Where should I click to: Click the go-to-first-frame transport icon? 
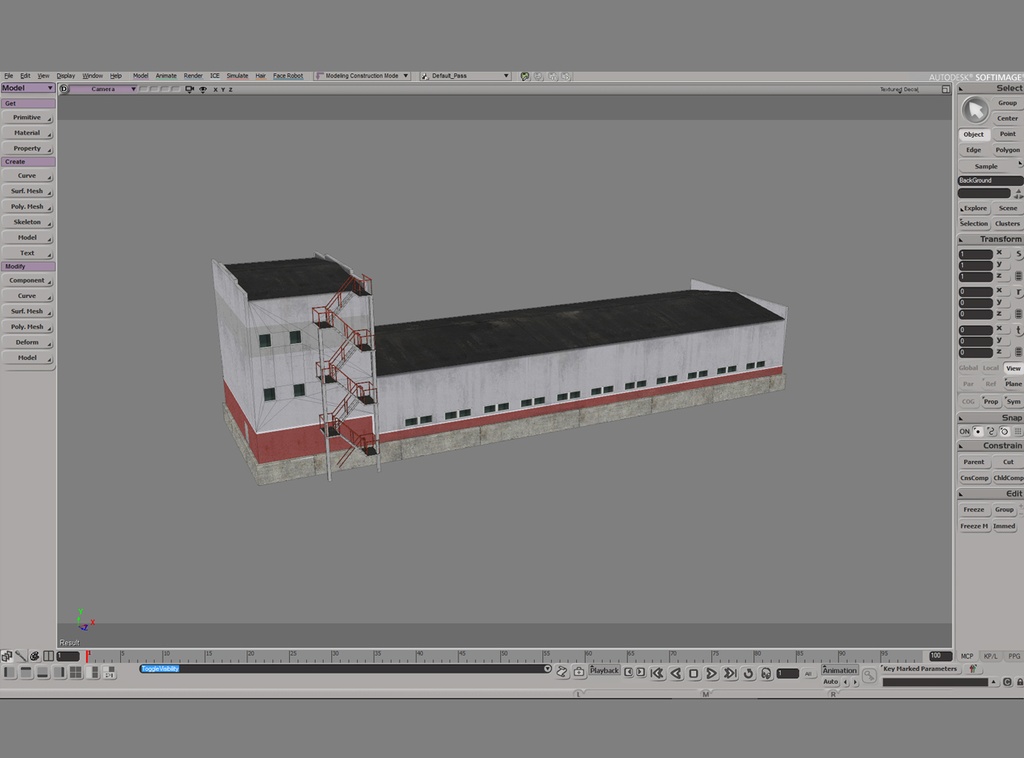657,673
